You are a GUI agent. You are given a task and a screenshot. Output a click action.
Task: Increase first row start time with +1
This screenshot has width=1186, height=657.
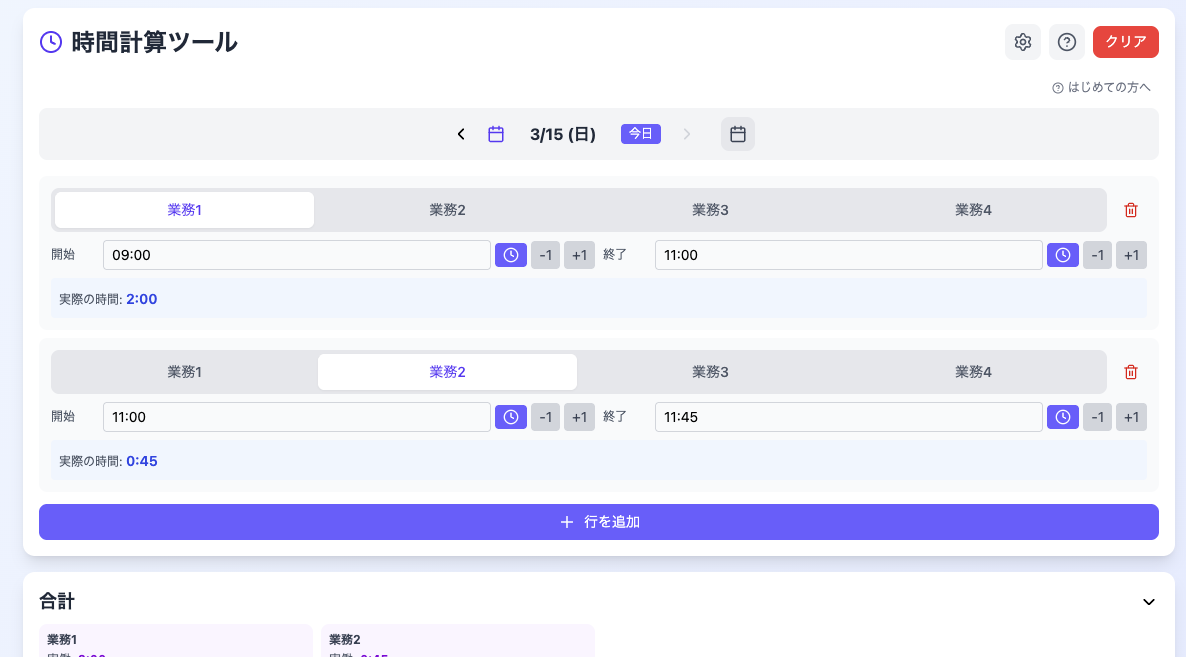[579, 255]
